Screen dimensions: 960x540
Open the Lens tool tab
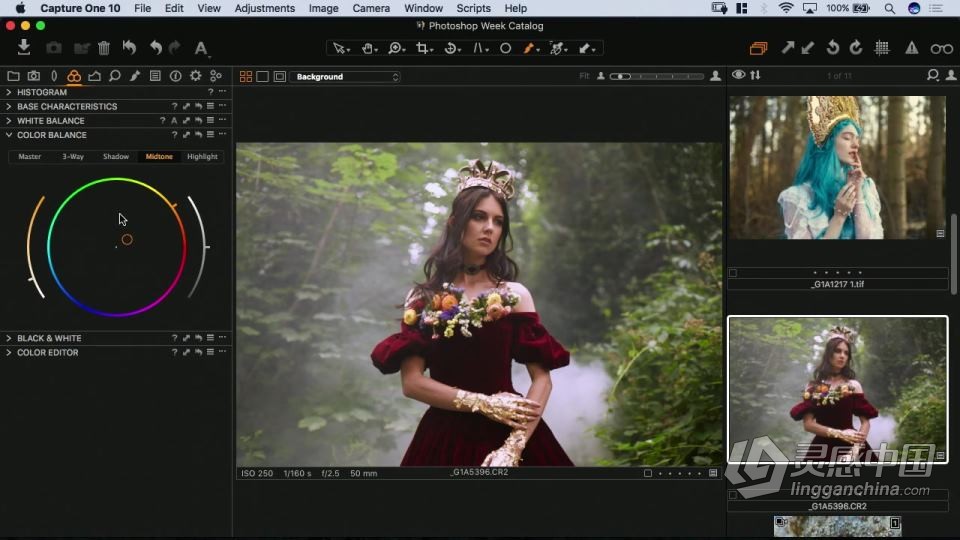(54, 76)
